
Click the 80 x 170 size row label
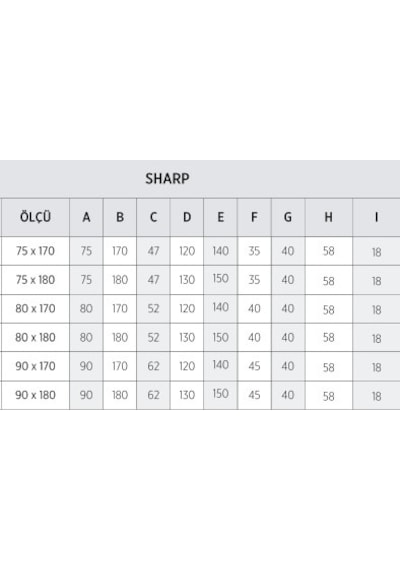35,308
